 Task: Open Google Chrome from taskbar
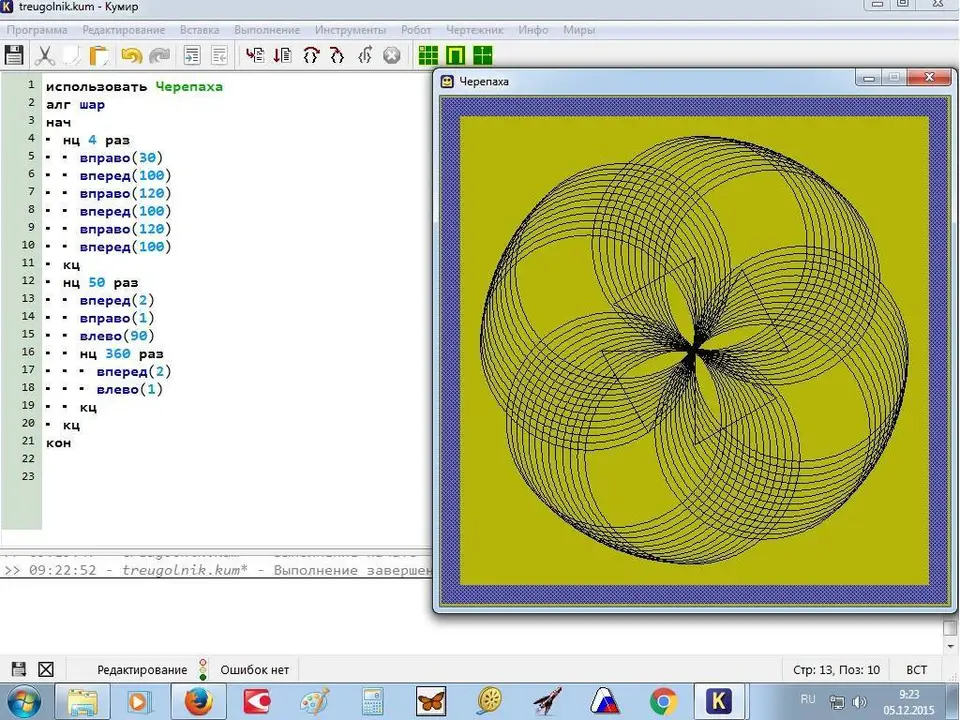click(x=664, y=702)
